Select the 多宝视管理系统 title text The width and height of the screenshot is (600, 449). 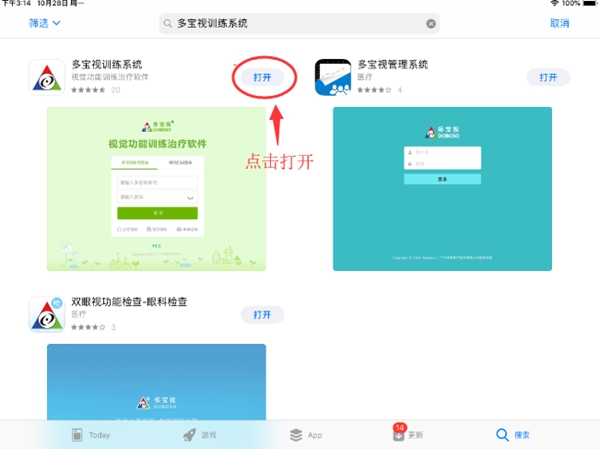click(x=393, y=64)
